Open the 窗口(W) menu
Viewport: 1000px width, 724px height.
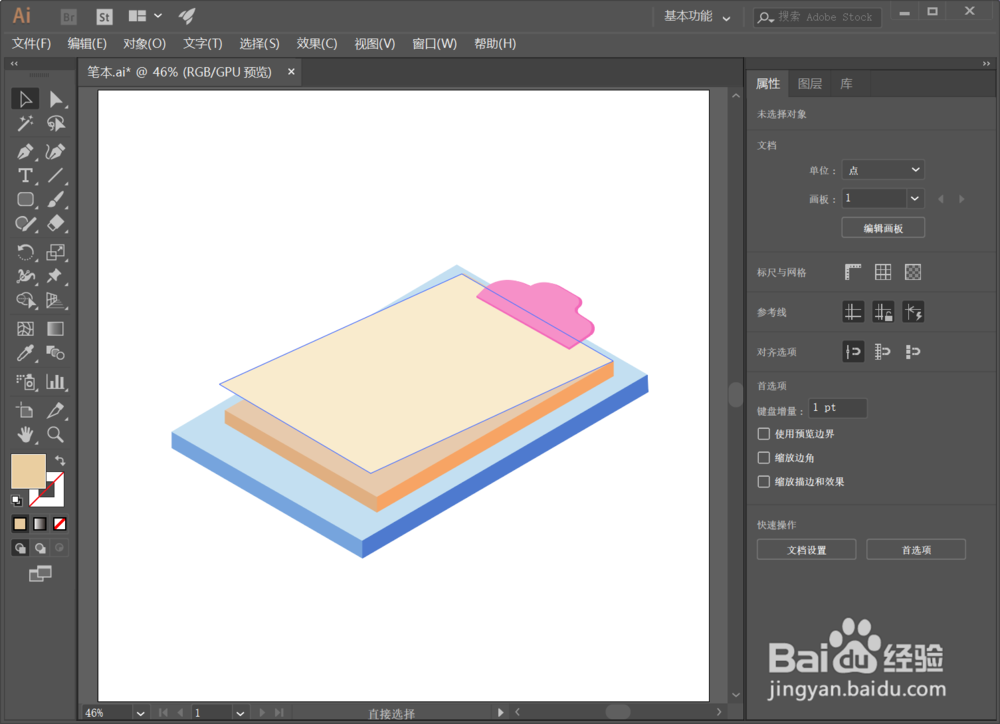[x=434, y=43]
